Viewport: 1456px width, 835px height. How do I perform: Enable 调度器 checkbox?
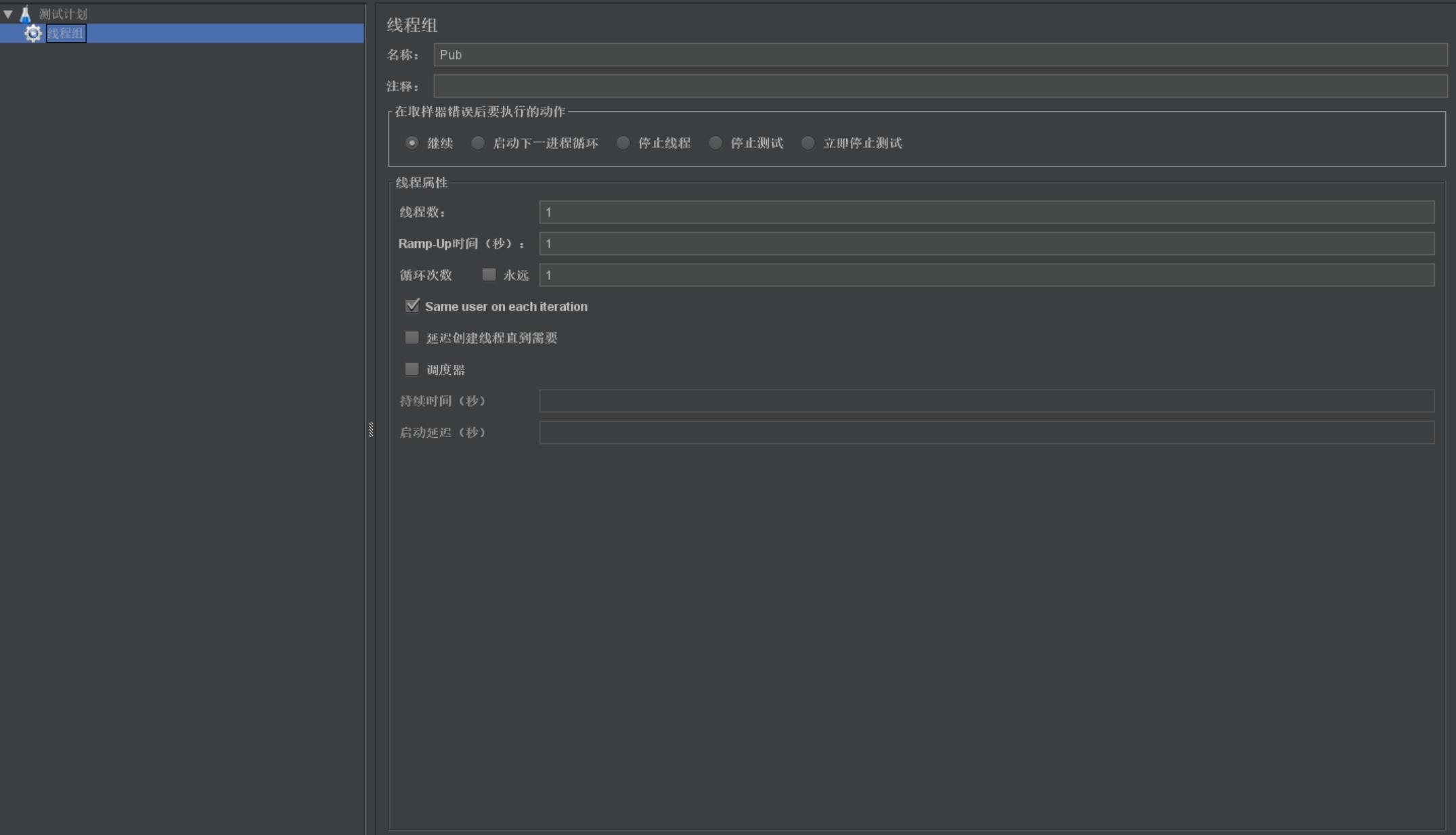[x=412, y=368]
